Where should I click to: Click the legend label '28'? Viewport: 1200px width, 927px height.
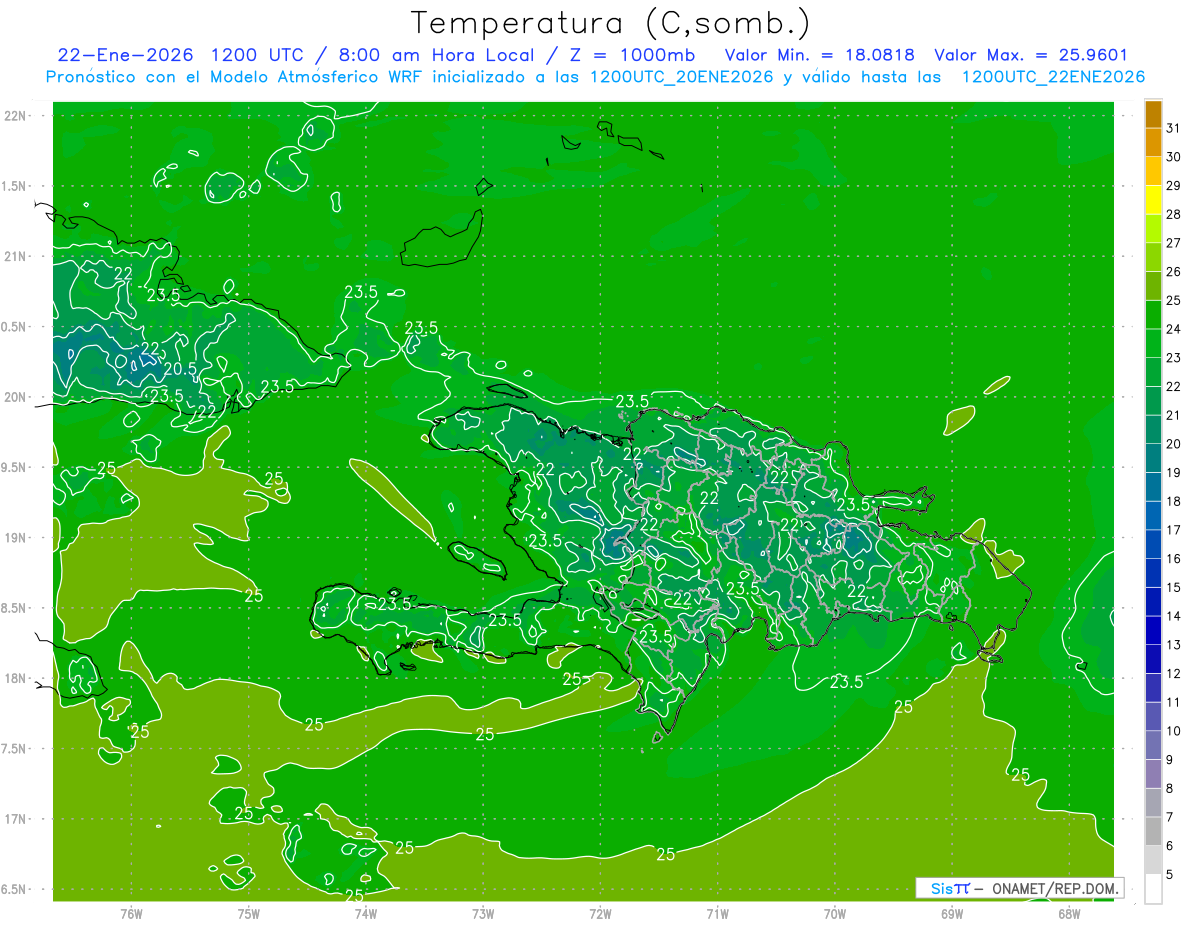1173,214
